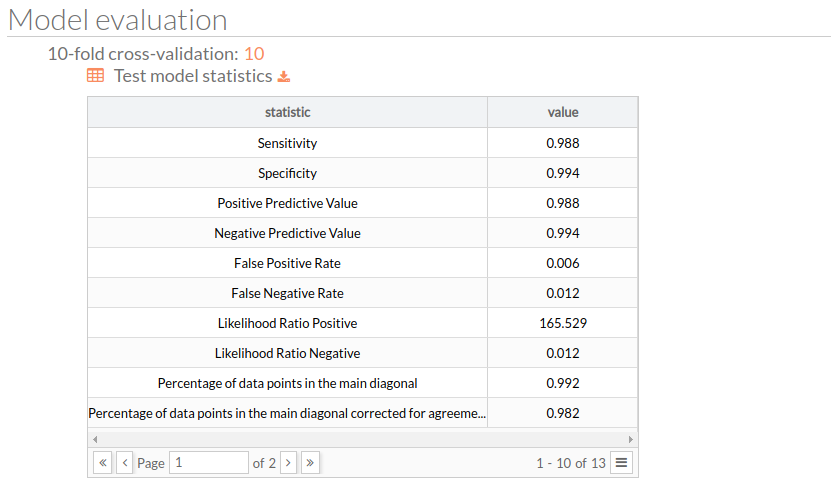Click the orange table icon
Screen dimensions: 831x501
(x=95, y=75)
